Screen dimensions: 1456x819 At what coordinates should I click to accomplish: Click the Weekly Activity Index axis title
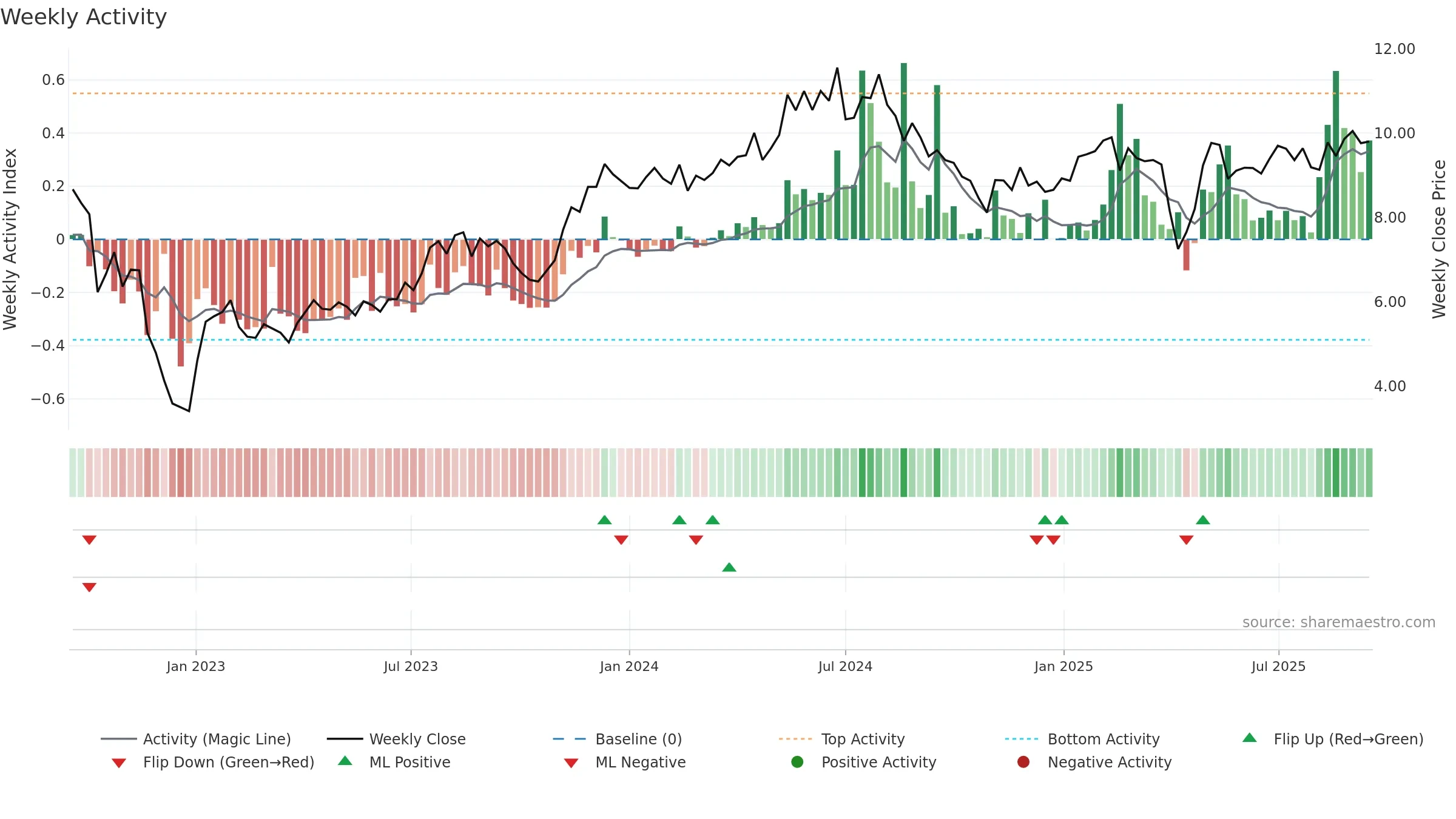pyautogui.click(x=10, y=239)
